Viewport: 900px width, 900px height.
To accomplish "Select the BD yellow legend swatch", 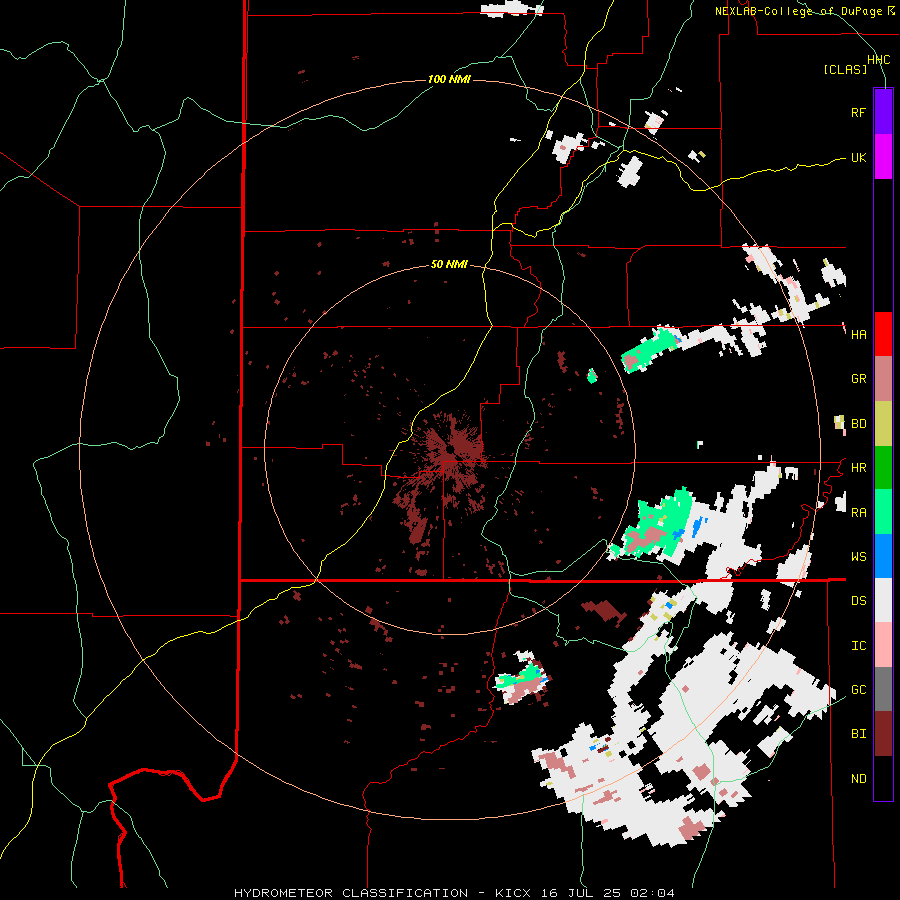I will (x=883, y=424).
